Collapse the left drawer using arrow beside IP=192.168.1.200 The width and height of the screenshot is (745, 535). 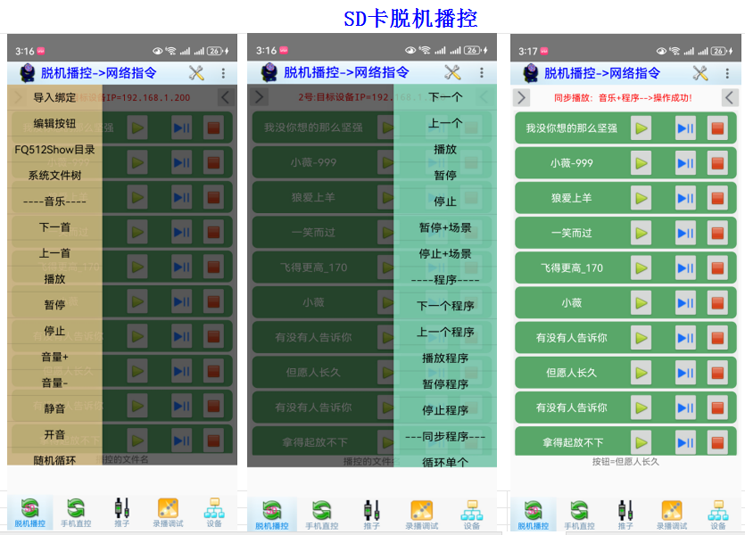point(225,97)
